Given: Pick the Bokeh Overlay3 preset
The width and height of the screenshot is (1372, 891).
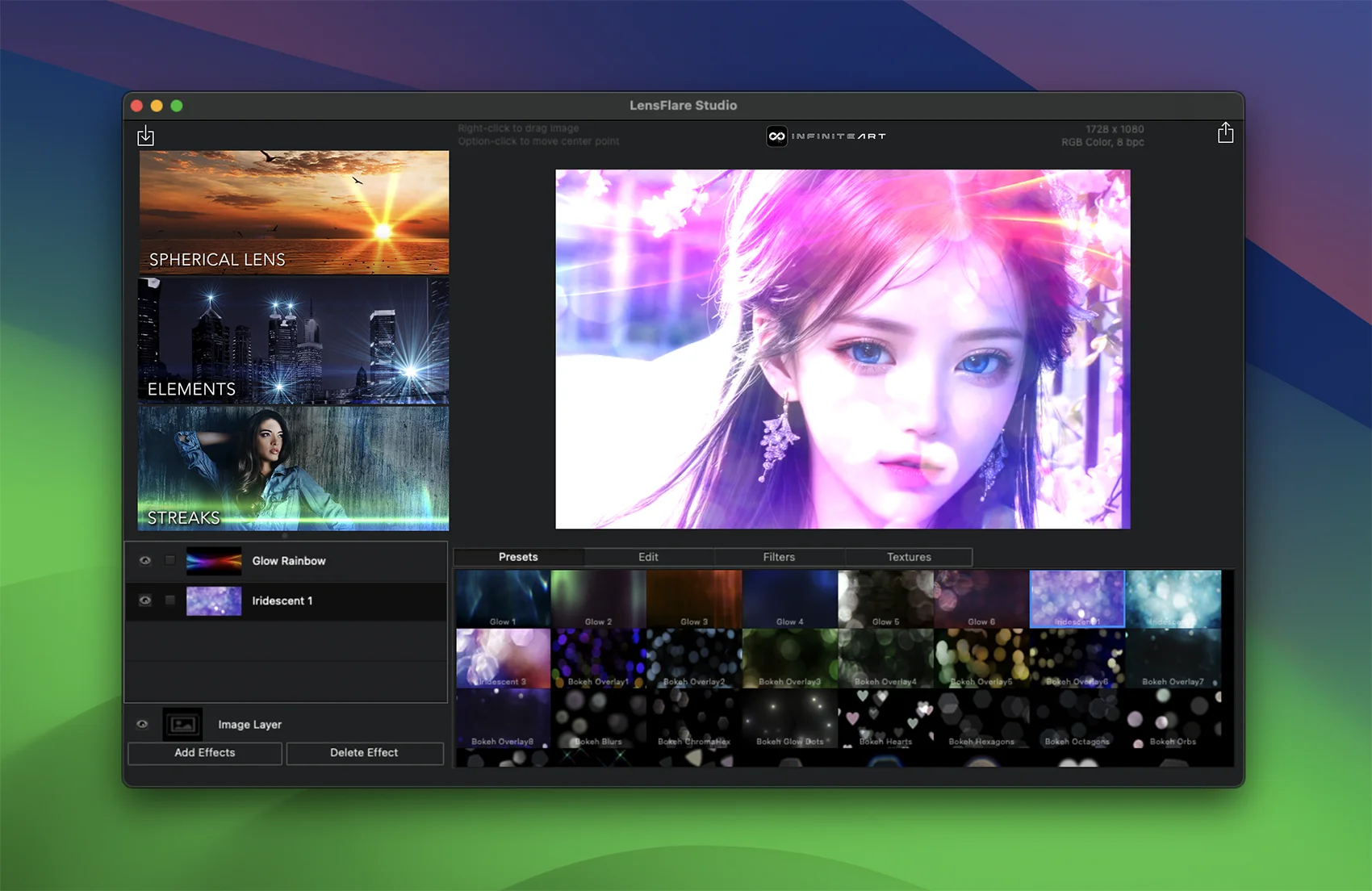Looking at the screenshot, I should (789, 659).
